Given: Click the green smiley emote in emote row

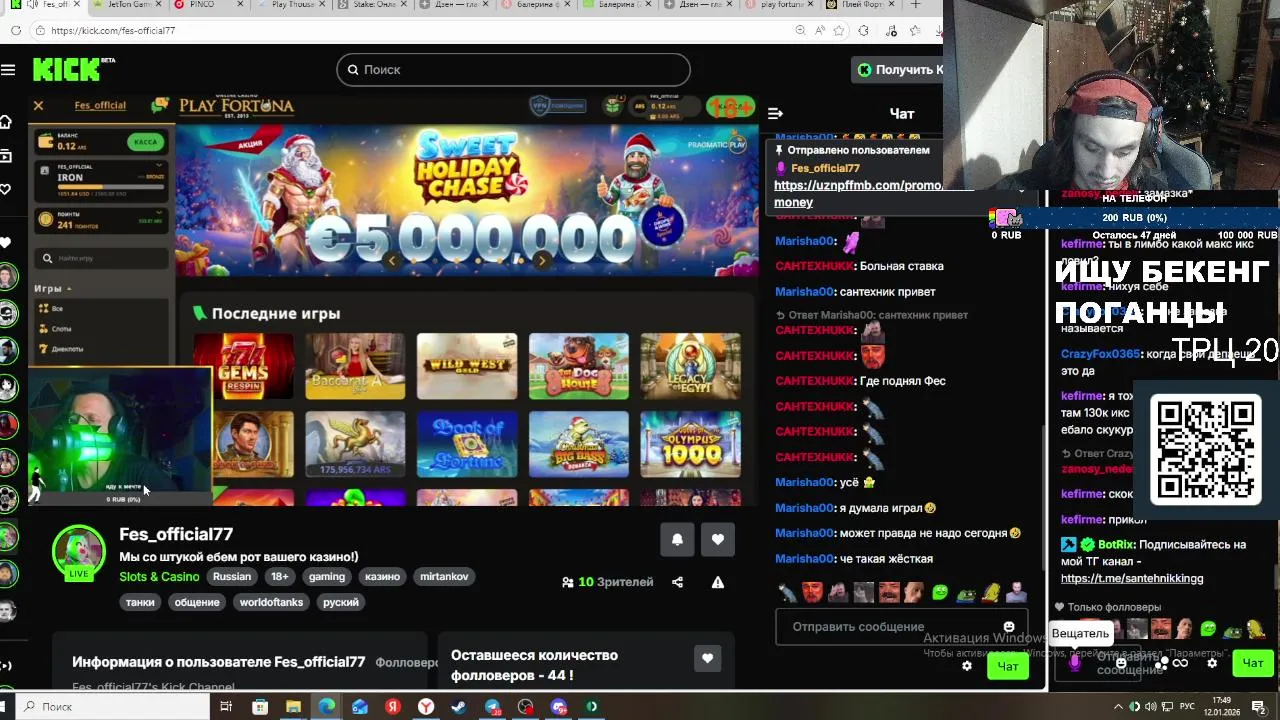Looking at the screenshot, I should point(940,593).
